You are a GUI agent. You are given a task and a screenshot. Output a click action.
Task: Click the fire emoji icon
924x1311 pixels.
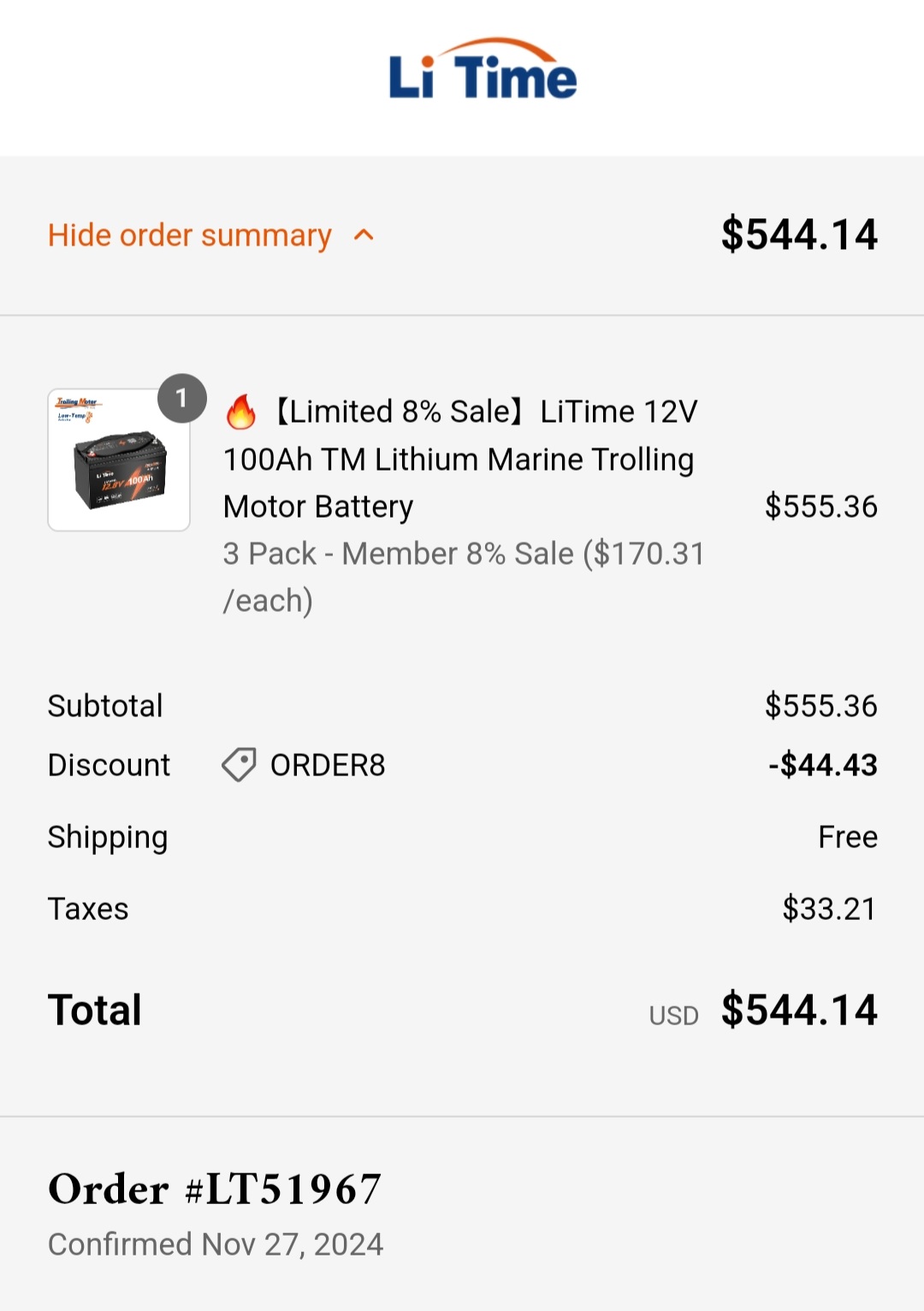pyautogui.click(x=241, y=412)
